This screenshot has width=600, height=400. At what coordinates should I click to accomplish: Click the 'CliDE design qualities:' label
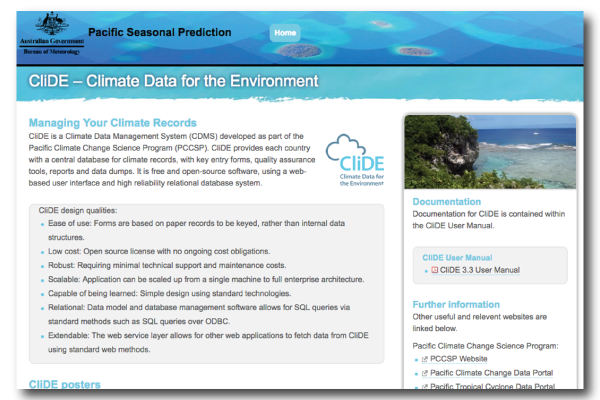tap(78, 211)
